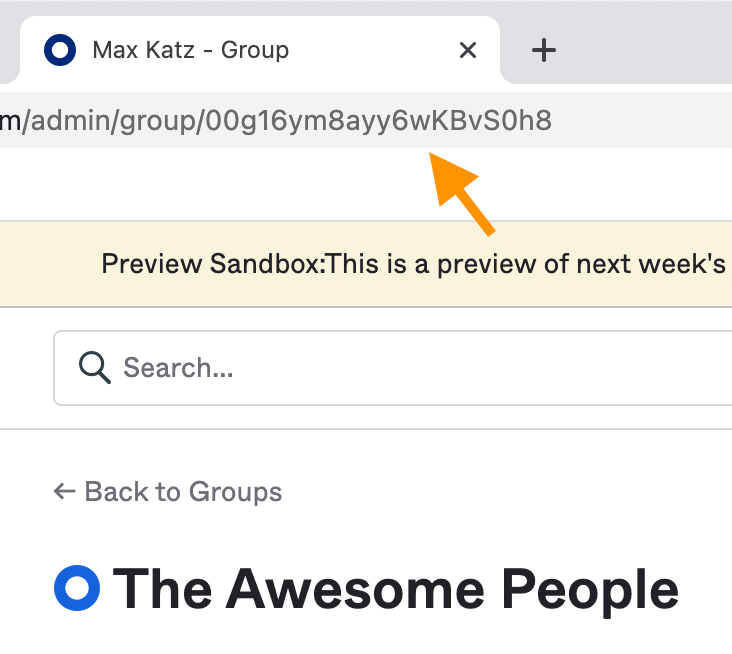Click the blue circle group icon
The image size is (732, 654).
coord(77,588)
